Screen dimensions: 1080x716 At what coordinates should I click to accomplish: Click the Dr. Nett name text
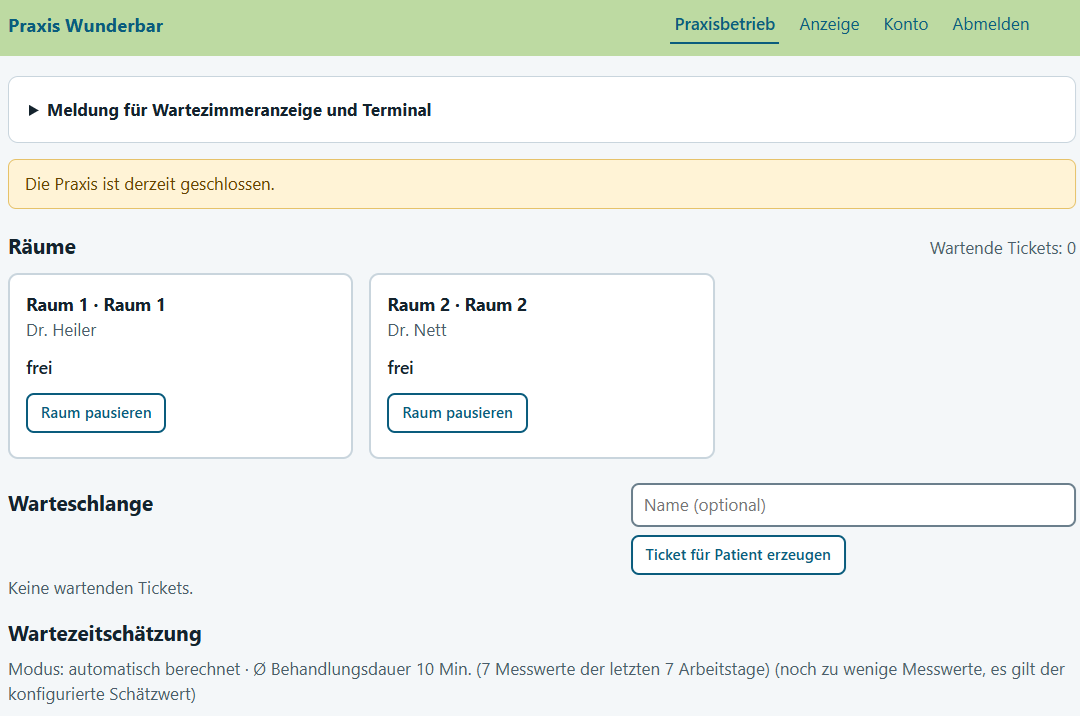[417, 330]
